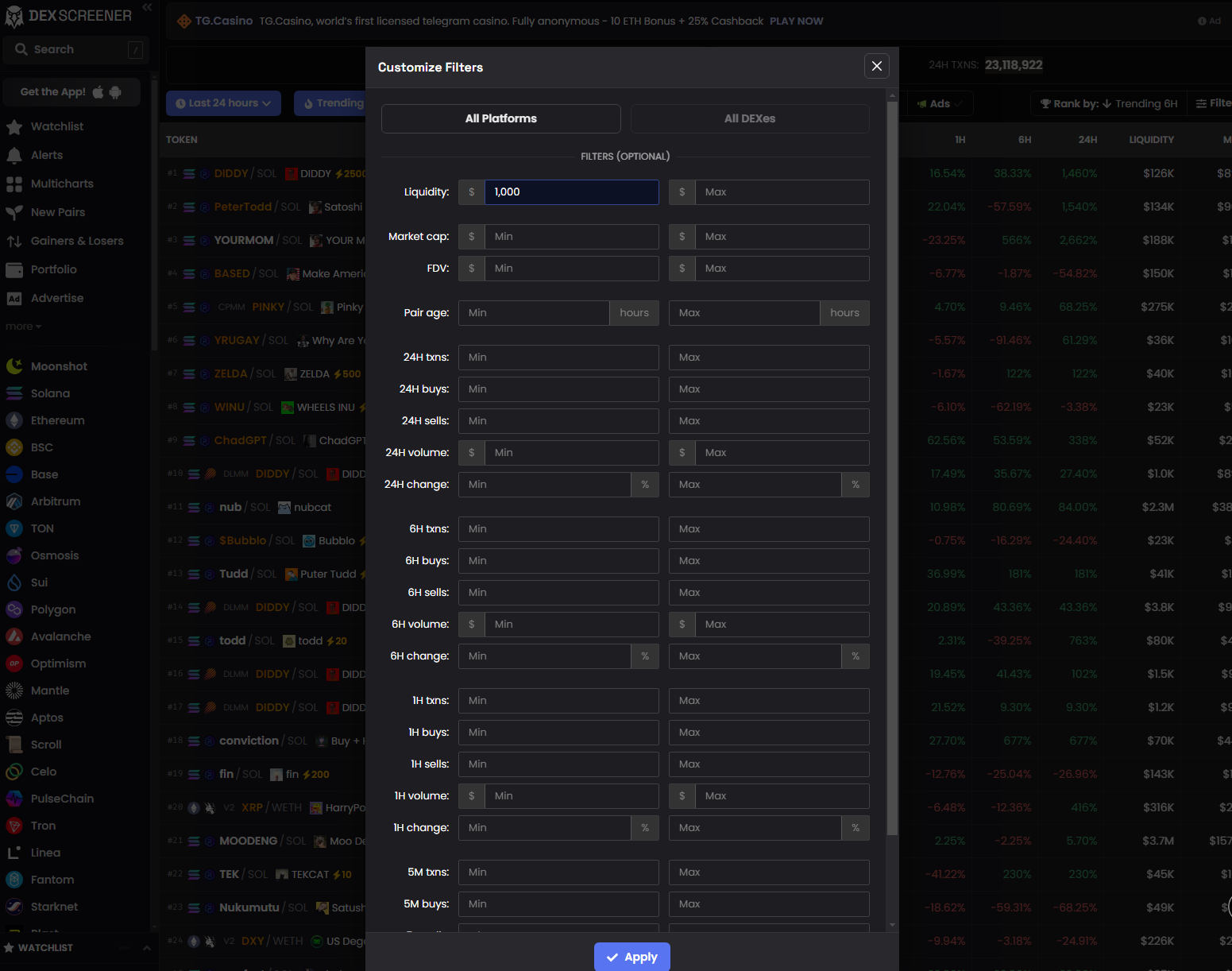Focus the 6H change Min field
This screenshot has height=971, width=1232.
click(544, 656)
